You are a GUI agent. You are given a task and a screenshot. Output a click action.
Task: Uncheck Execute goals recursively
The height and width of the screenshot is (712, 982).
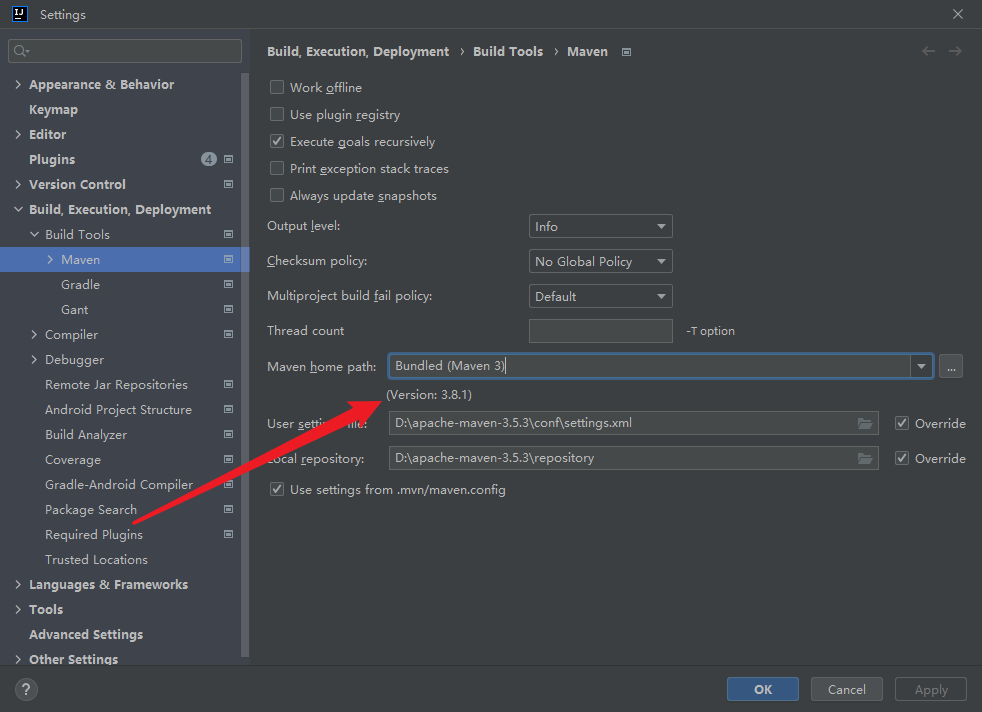(277, 141)
